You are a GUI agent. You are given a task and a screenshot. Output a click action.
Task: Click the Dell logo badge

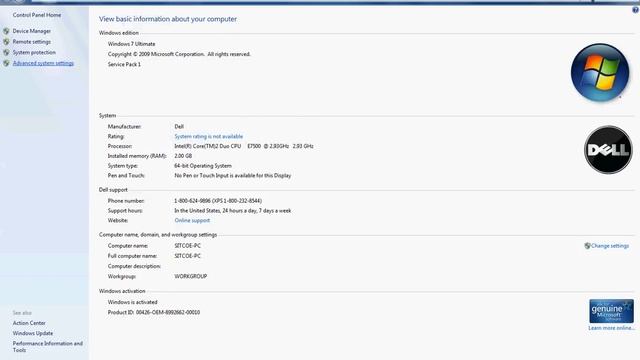[x=608, y=150]
